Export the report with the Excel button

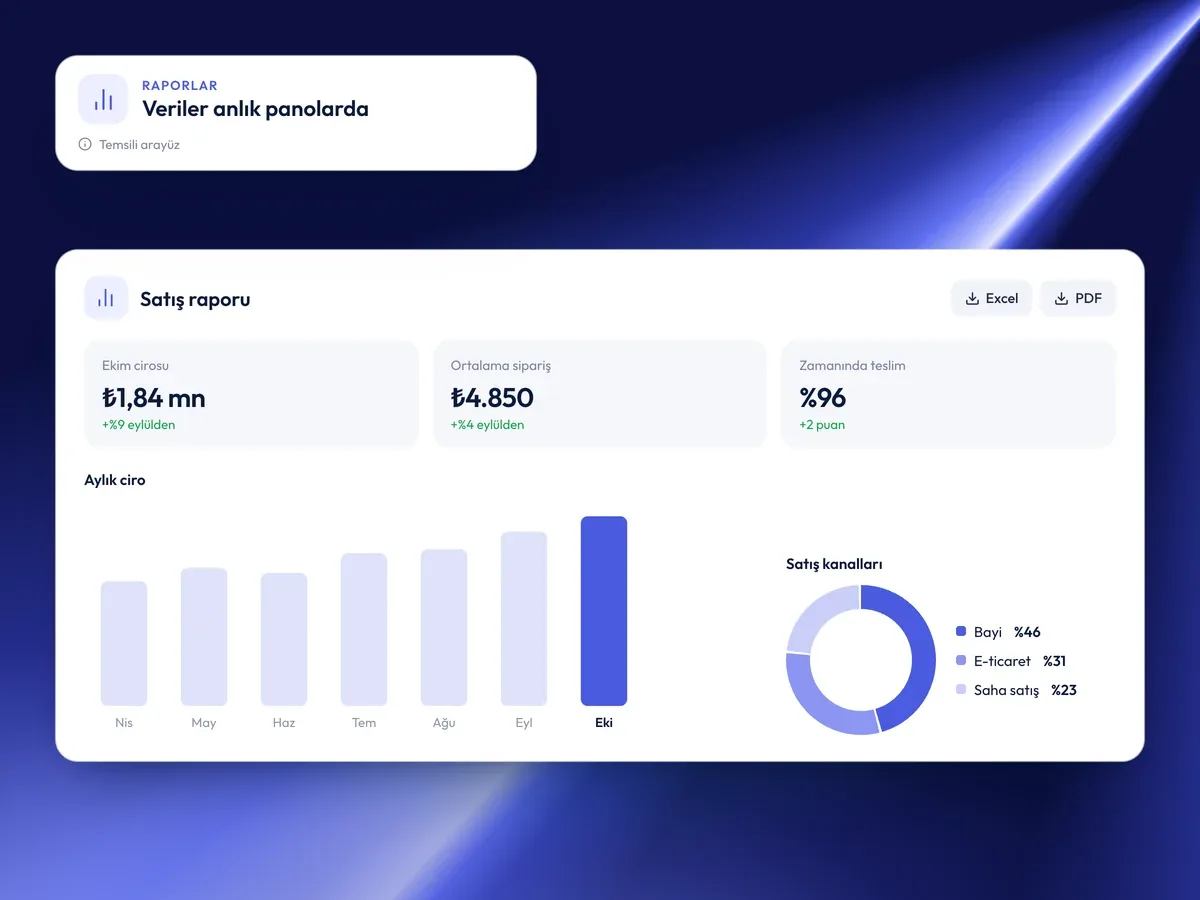tap(991, 299)
